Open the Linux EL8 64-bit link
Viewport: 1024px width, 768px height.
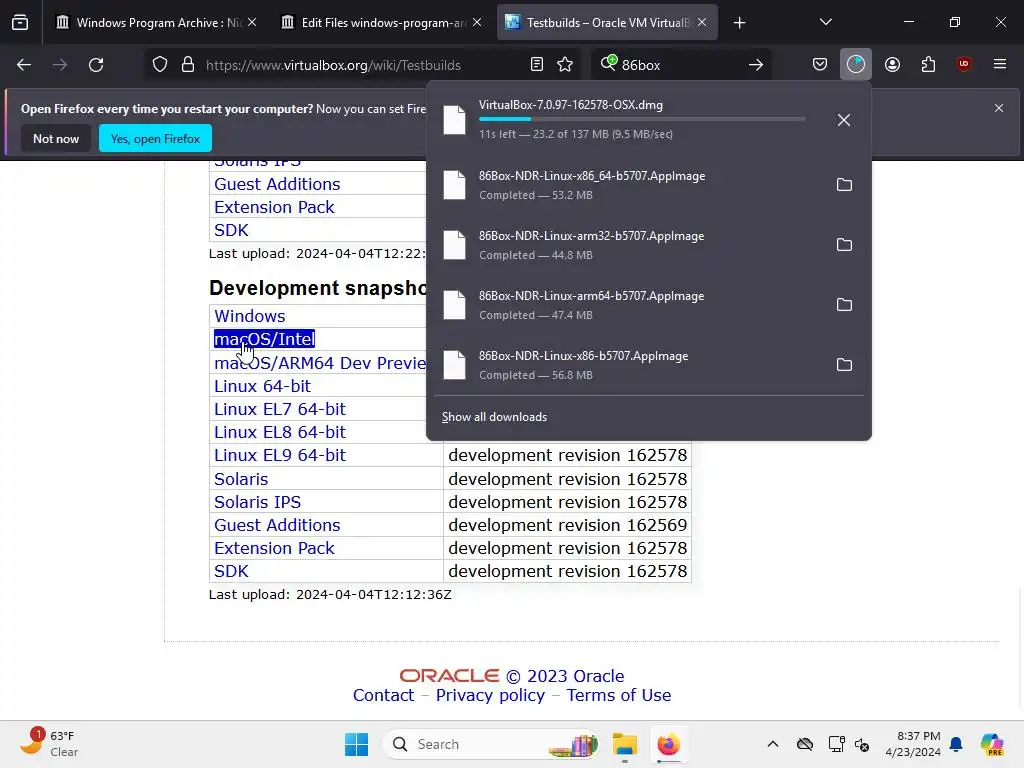[280, 432]
